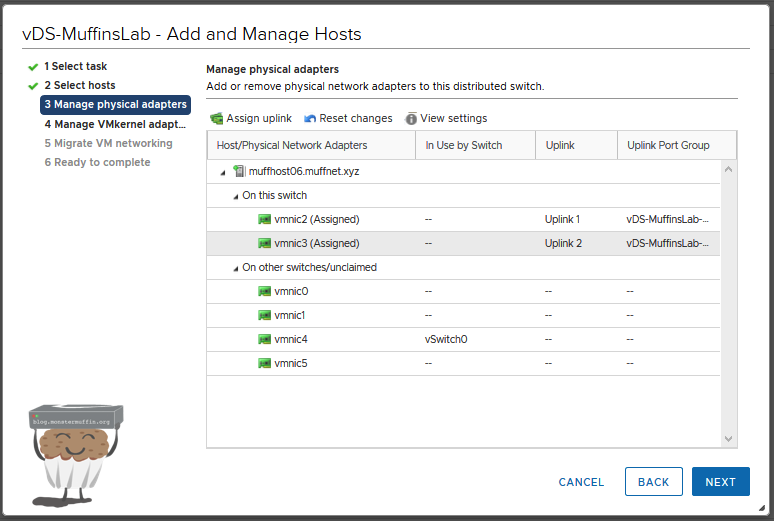Select the vmnic5 adapter row
The image size is (774, 521).
point(462,363)
